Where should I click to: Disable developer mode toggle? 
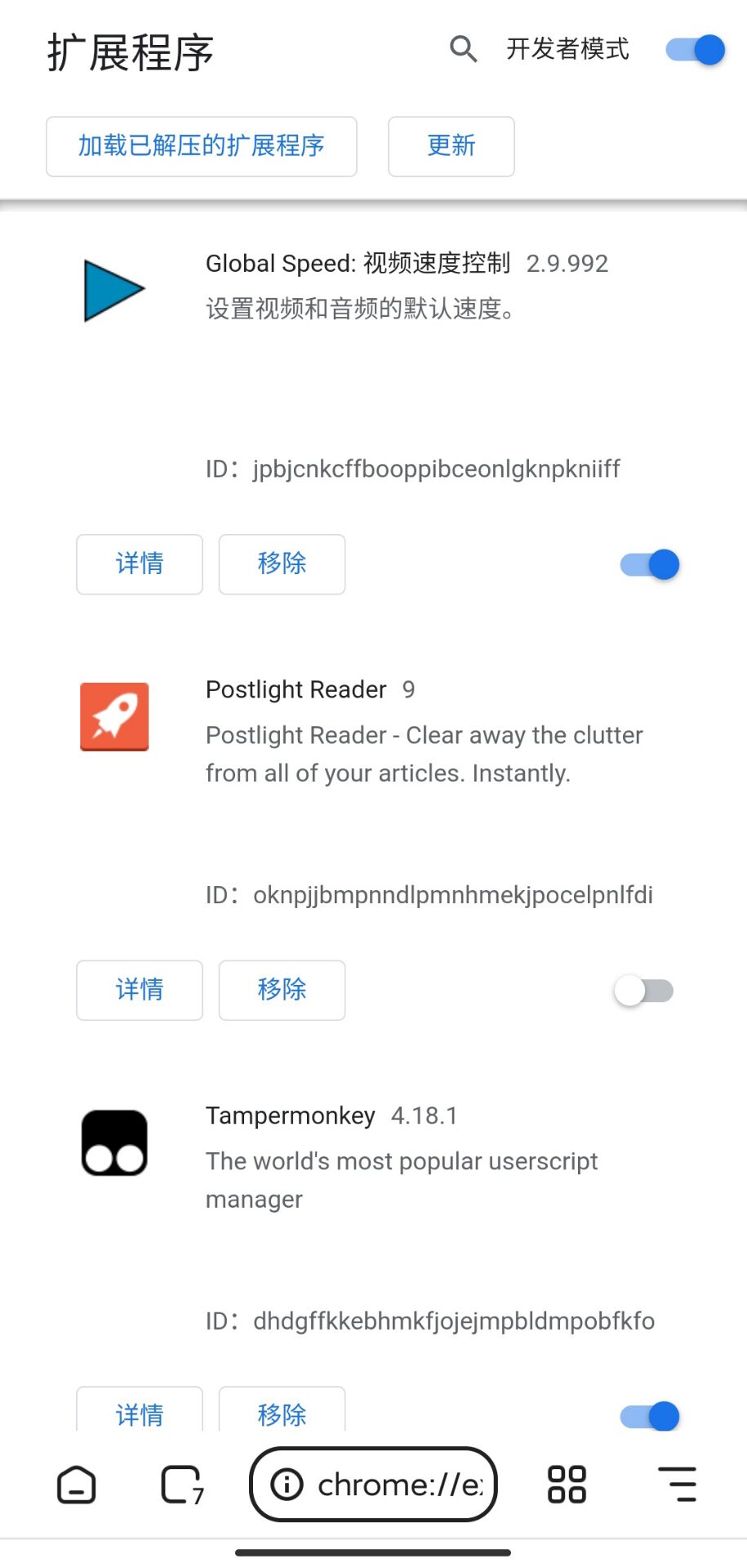[x=695, y=50]
